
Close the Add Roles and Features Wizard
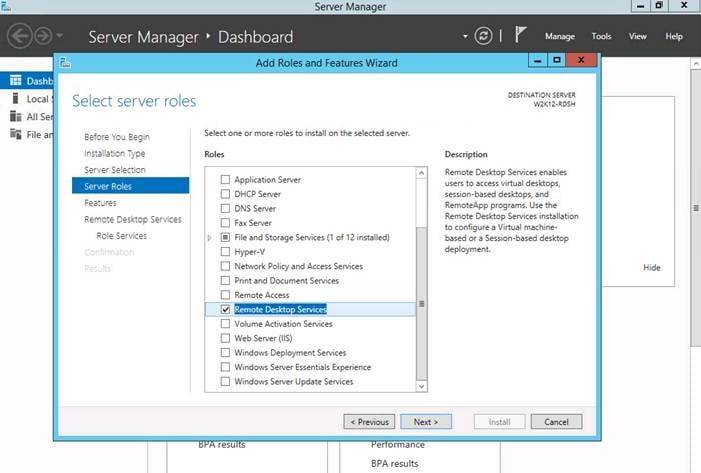point(581,59)
